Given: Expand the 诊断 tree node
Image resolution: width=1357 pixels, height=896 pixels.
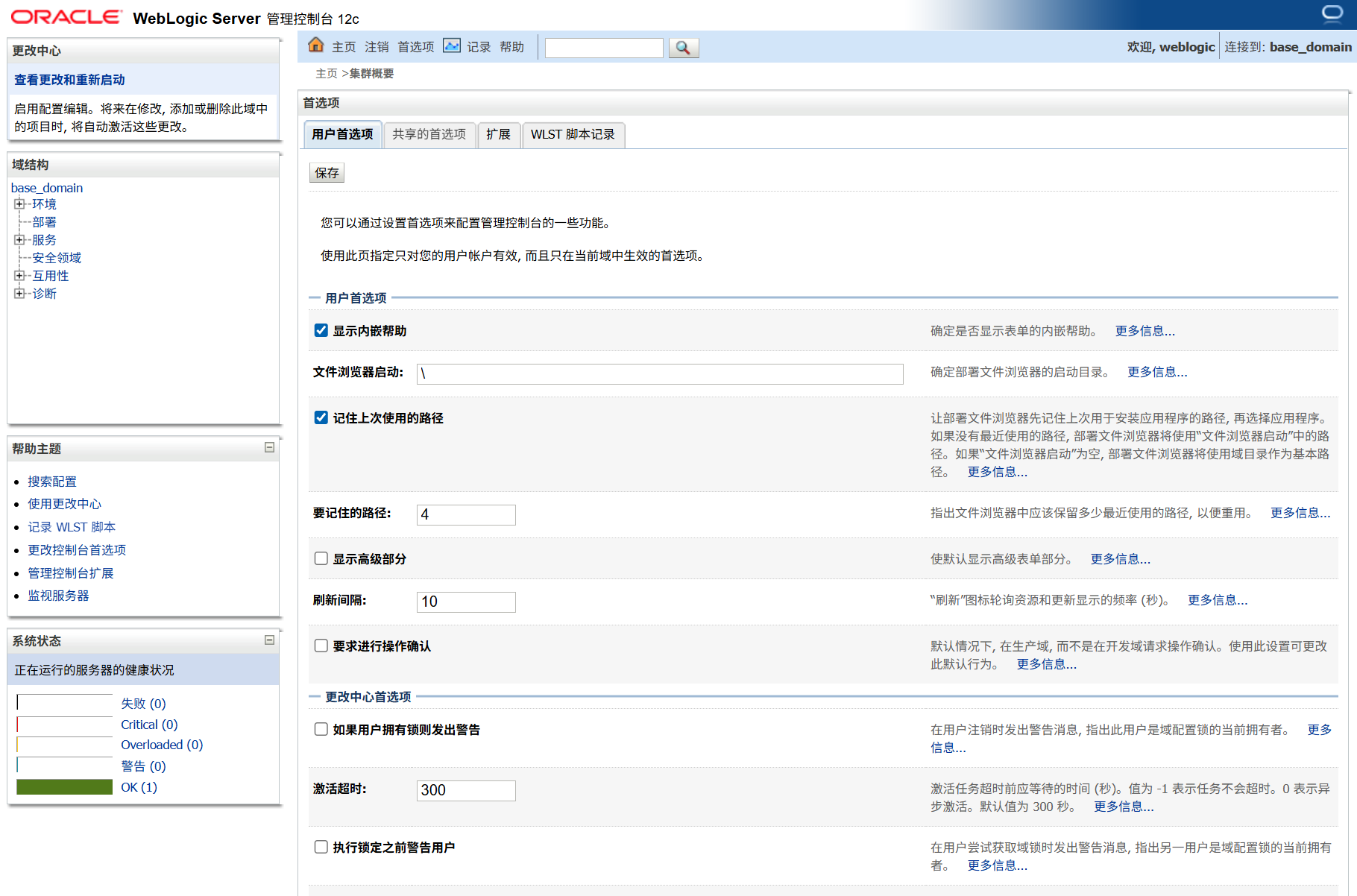Looking at the screenshot, I should tap(19, 293).
